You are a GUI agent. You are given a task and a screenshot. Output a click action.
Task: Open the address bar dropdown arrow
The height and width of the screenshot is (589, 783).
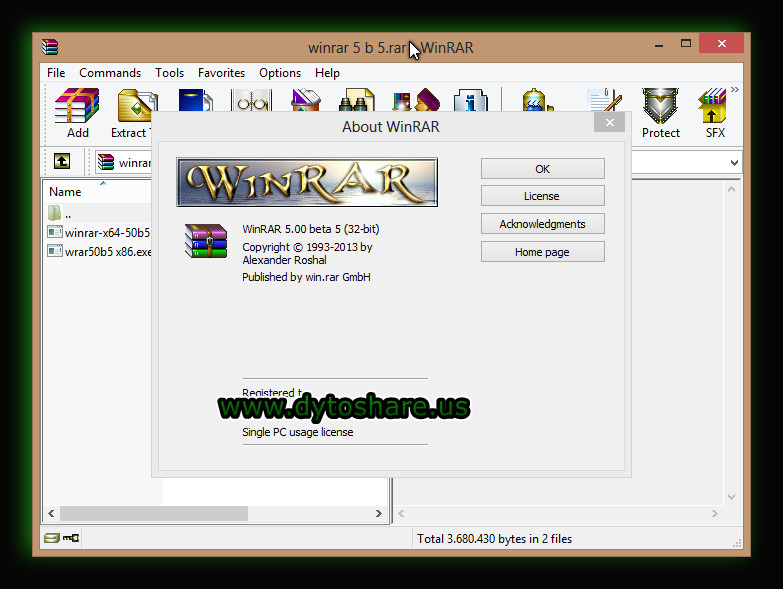(x=734, y=163)
